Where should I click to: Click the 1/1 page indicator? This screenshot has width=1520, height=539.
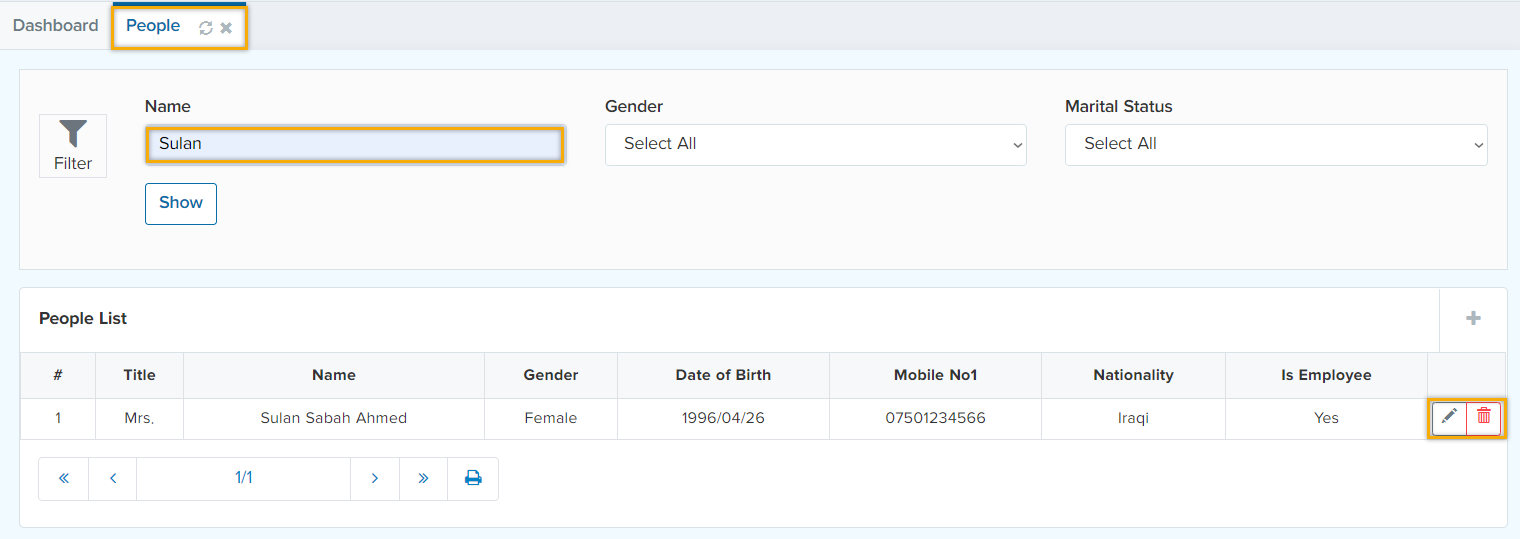[x=243, y=478]
